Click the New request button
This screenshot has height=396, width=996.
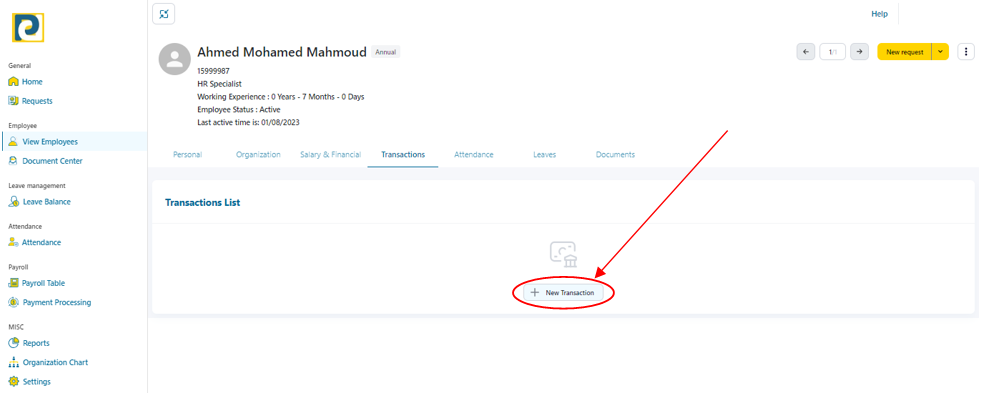905,52
